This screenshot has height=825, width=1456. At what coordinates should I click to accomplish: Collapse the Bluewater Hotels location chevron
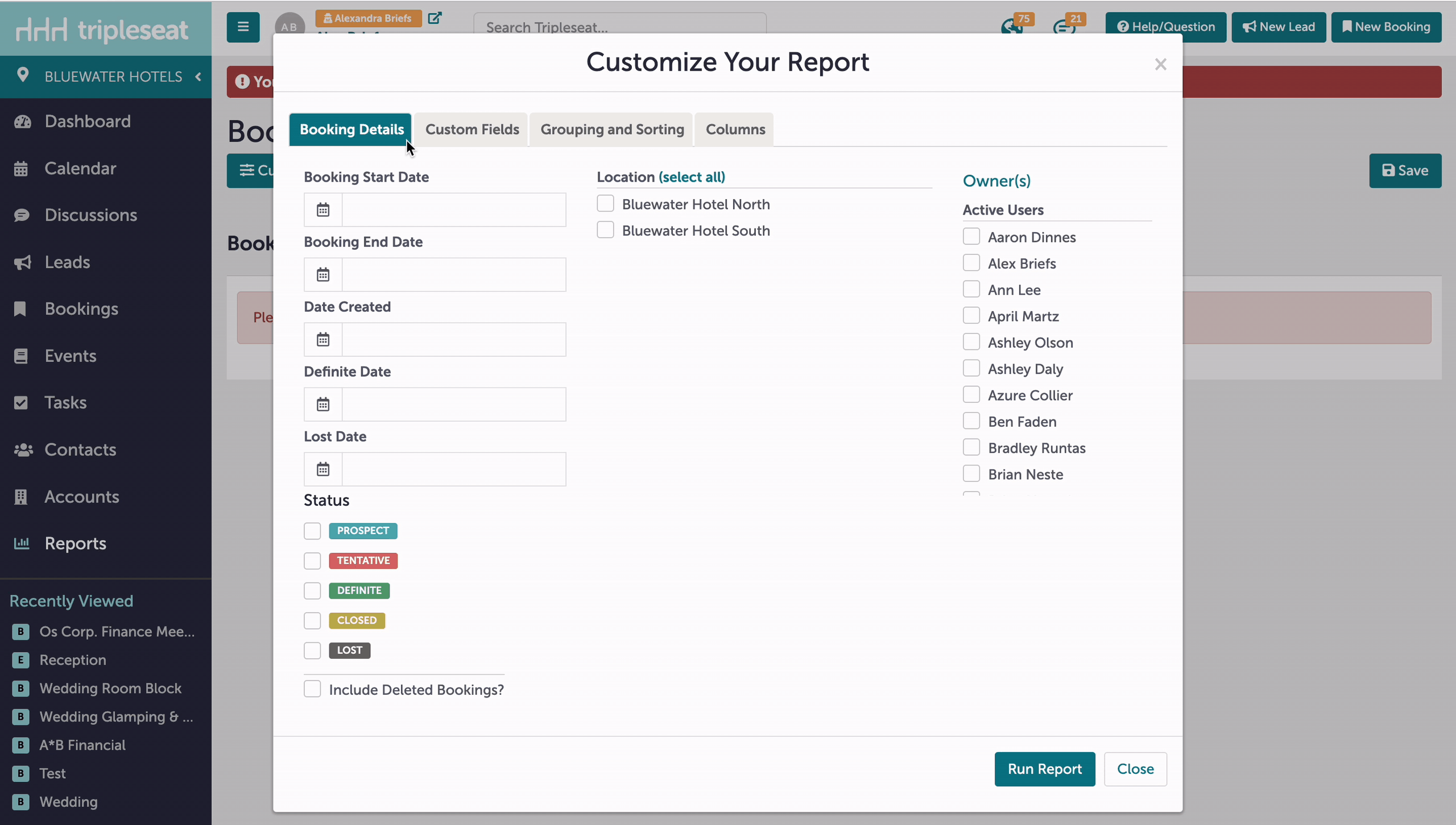(198, 76)
